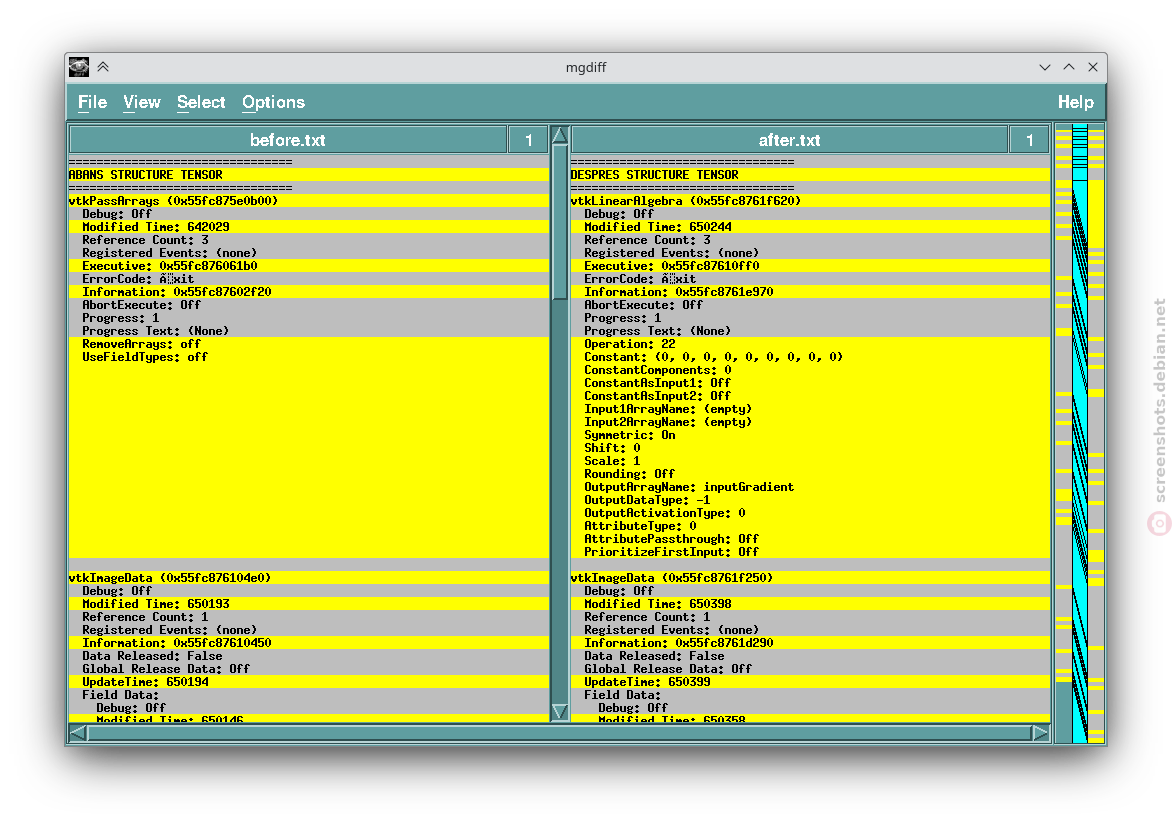Screen dimensions: 1172x823
Task: Close the mgdiff window
Action: point(1093,67)
